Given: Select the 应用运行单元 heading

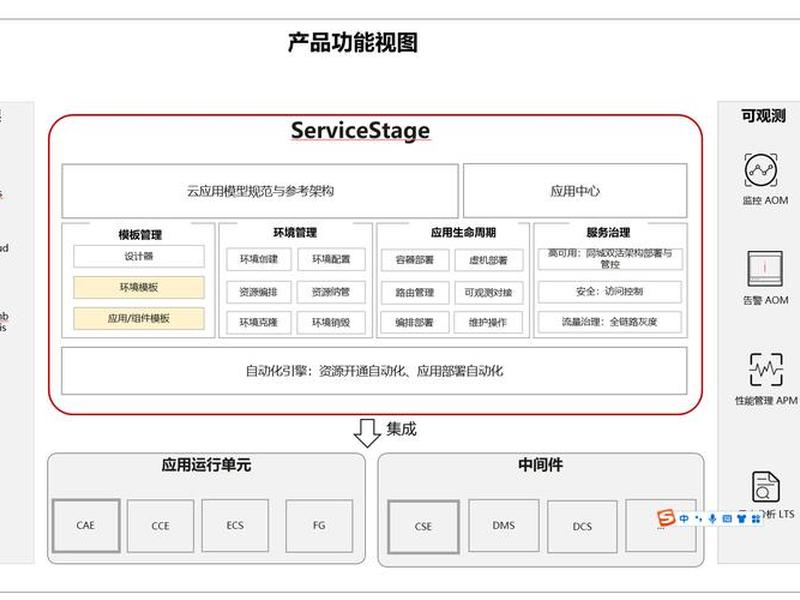Looking at the screenshot, I should [206, 465].
